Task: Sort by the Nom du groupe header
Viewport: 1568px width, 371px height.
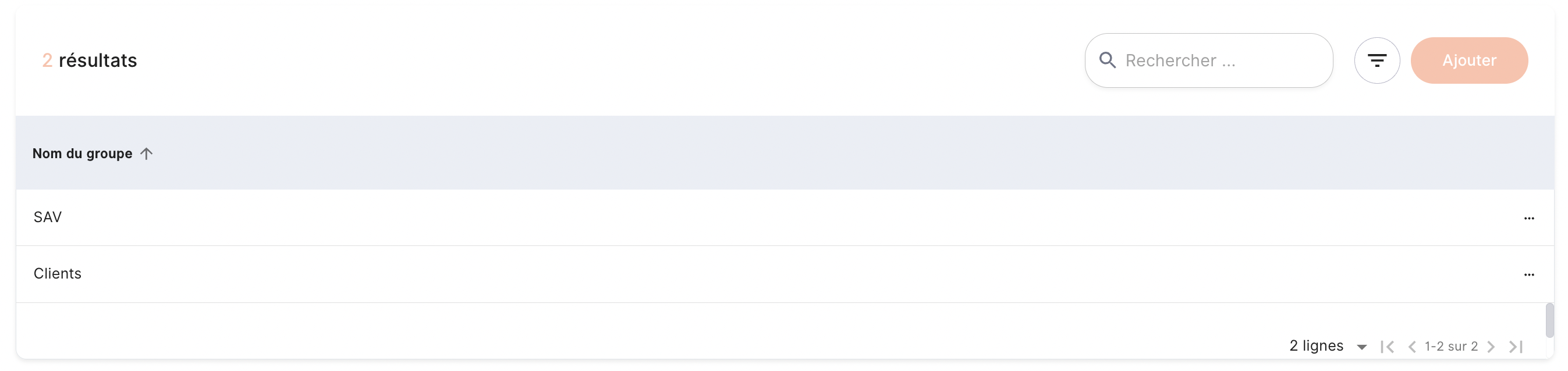Action: point(82,154)
